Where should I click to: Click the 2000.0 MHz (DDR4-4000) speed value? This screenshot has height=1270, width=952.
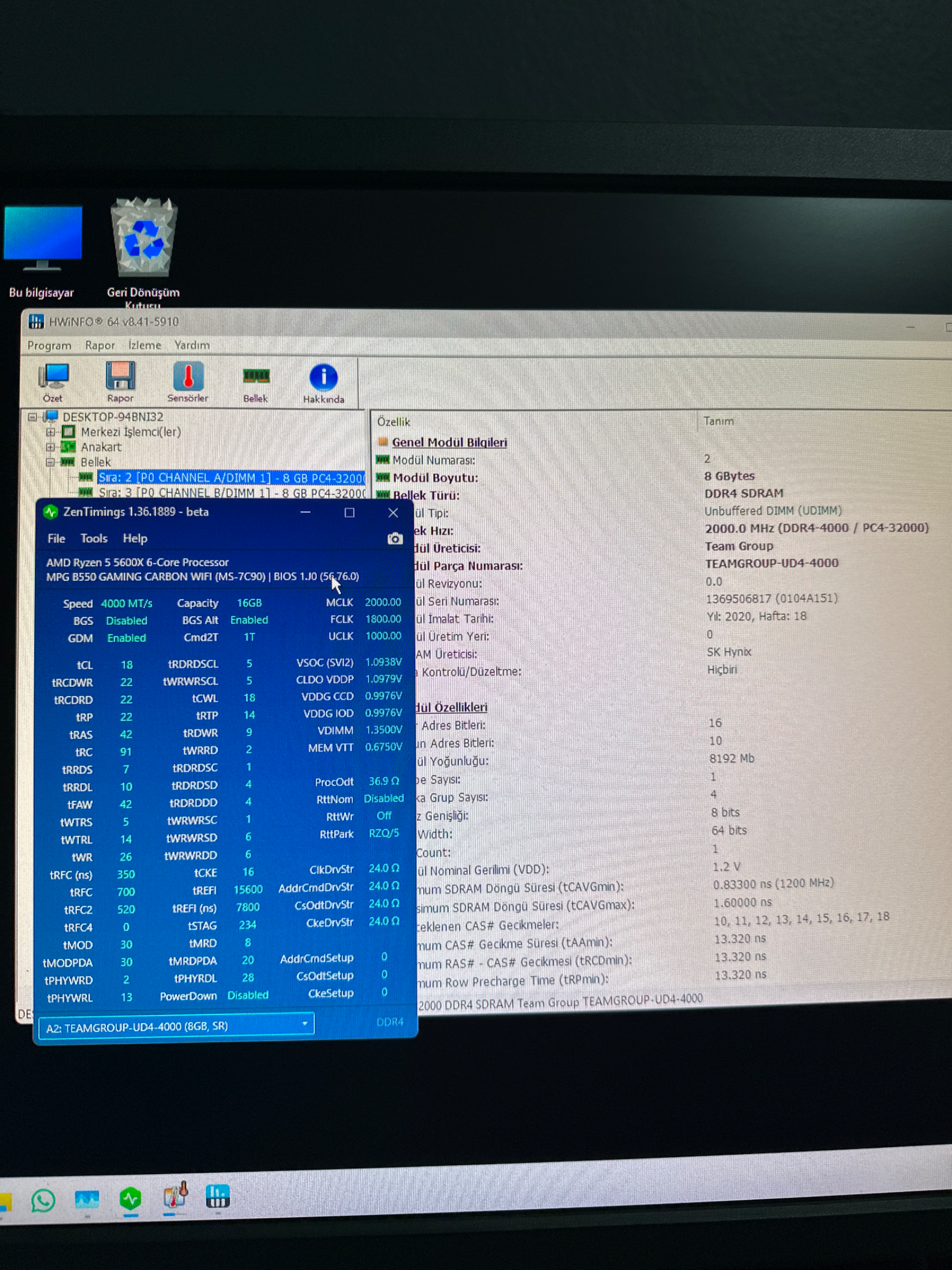(817, 528)
